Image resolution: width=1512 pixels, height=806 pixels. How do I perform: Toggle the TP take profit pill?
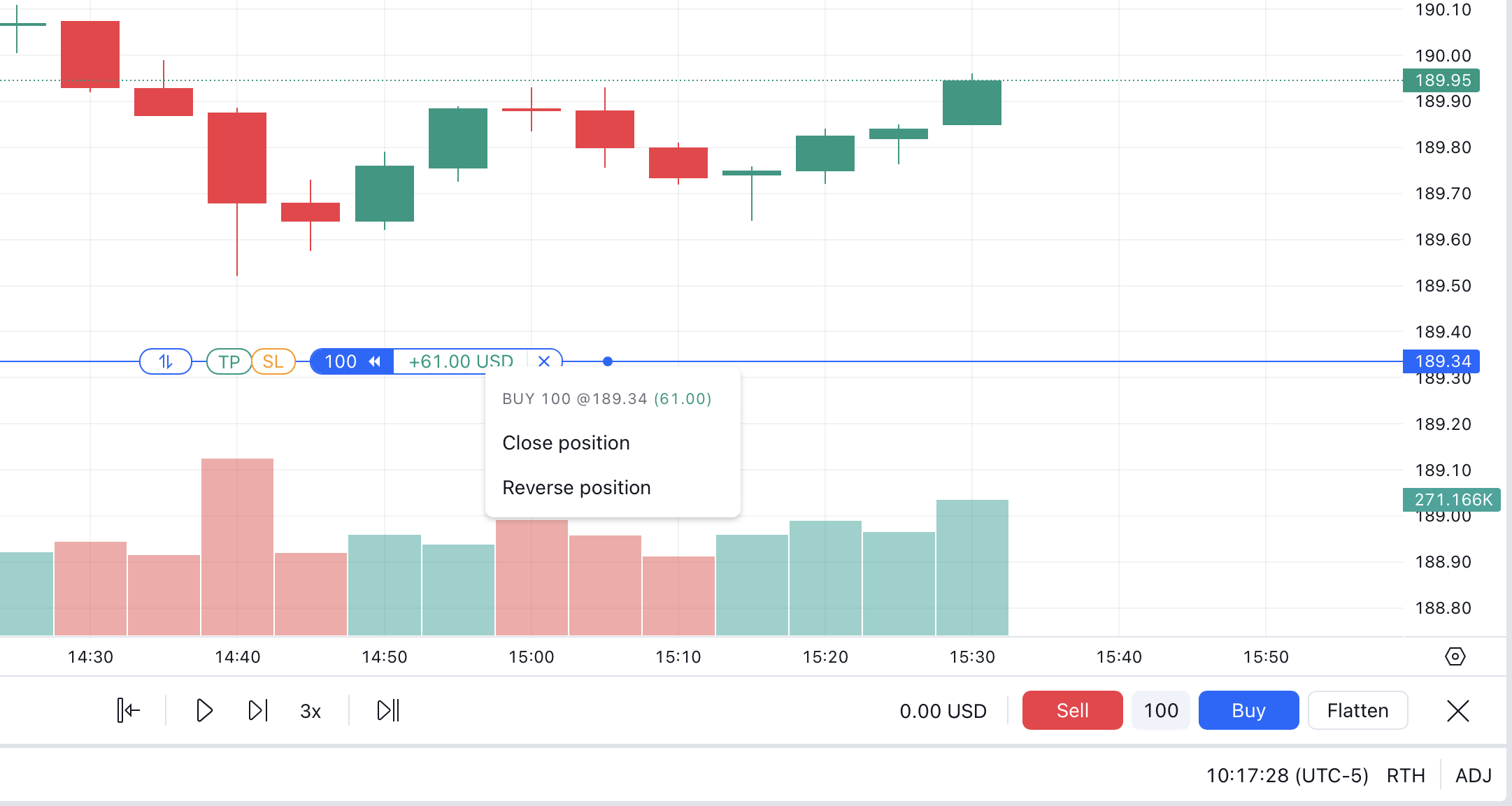229,361
